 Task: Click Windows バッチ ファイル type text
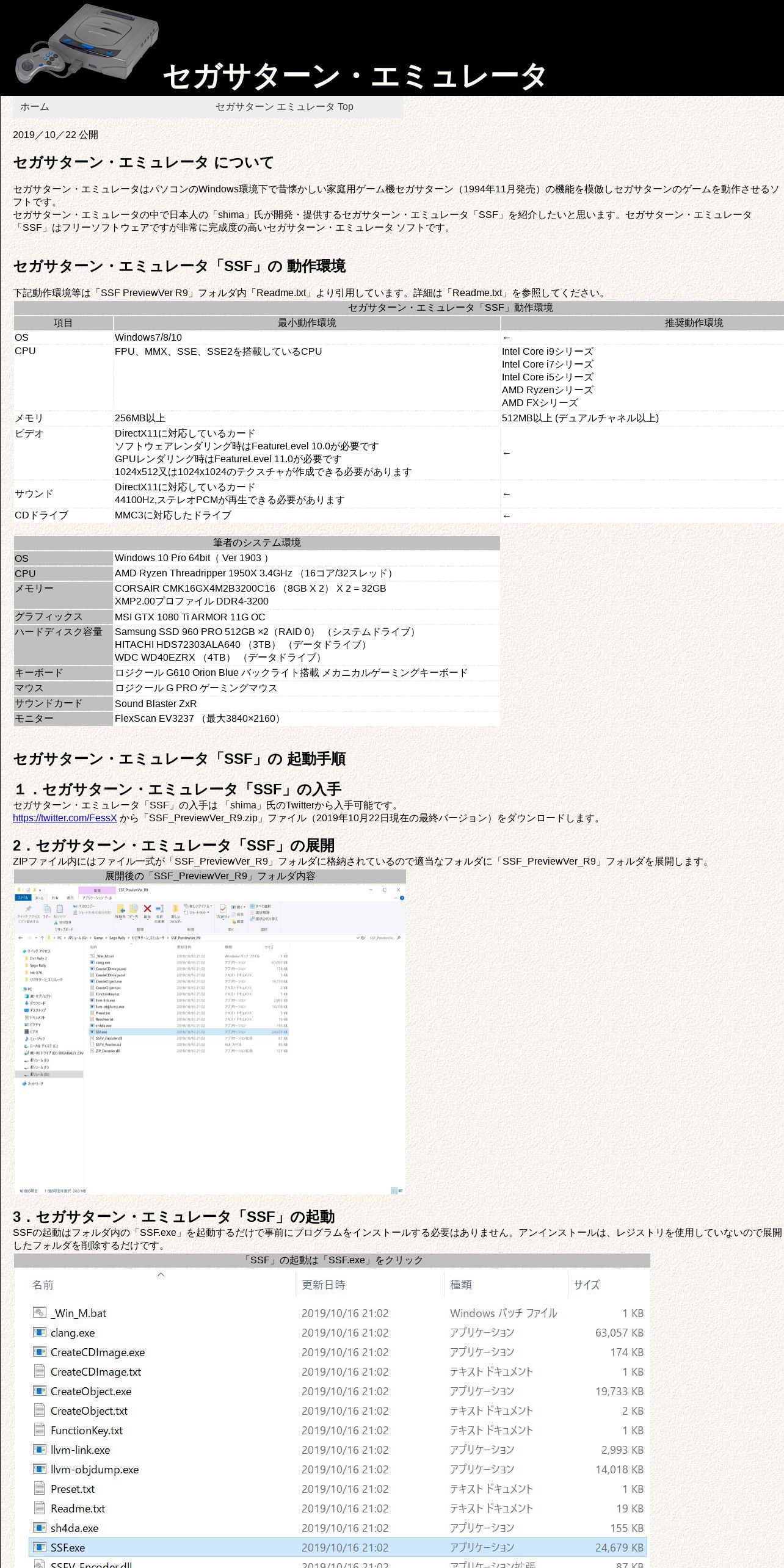(503, 1313)
